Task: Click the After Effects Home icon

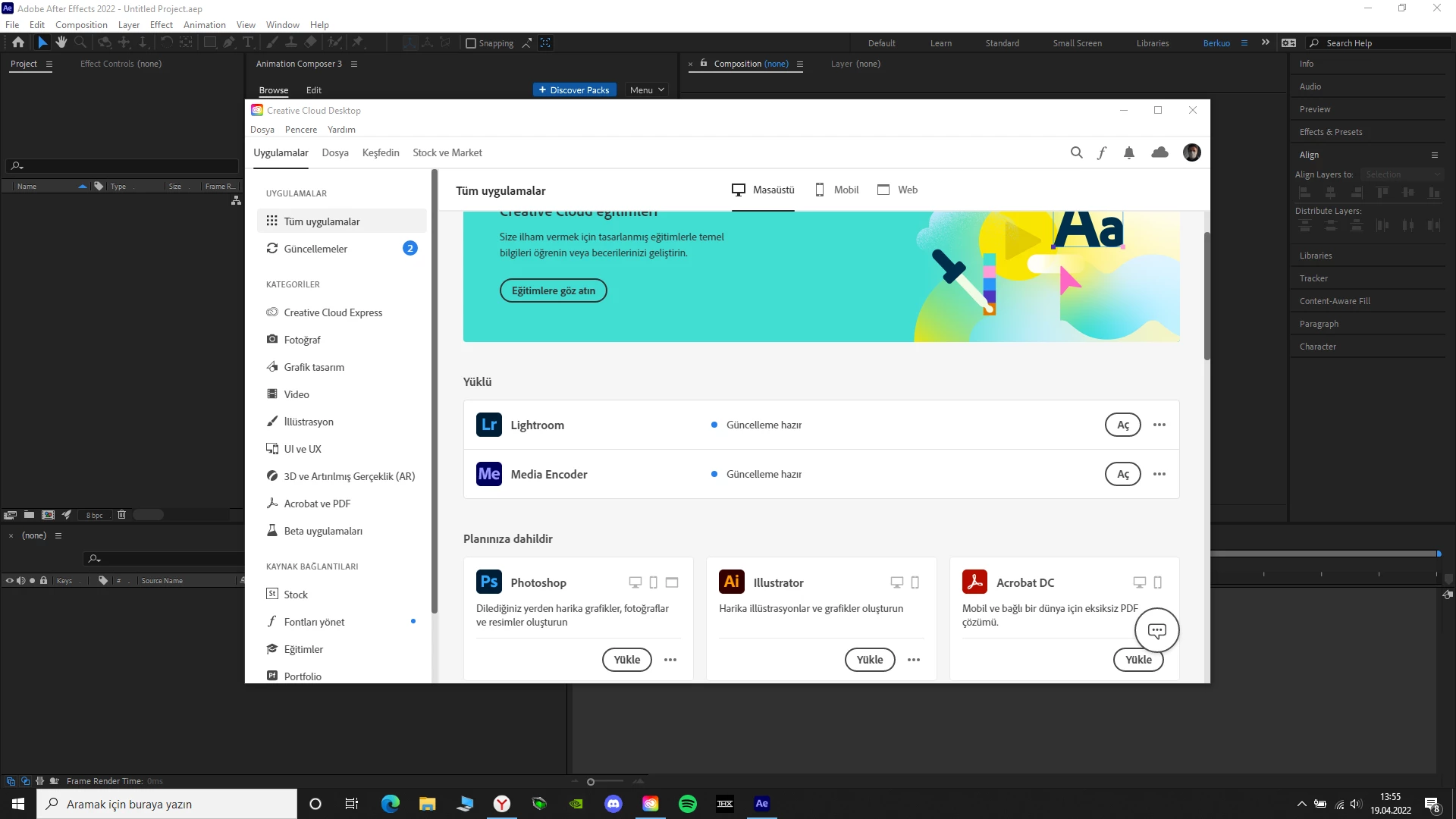Action: tap(18, 42)
